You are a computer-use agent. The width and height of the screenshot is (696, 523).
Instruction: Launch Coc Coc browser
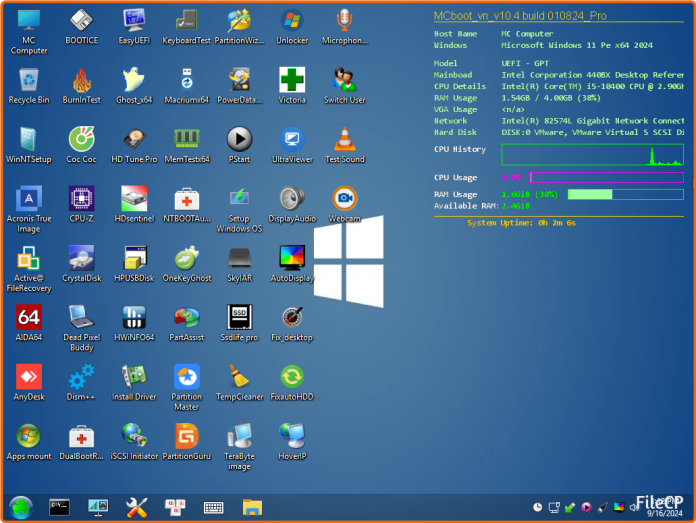pyautogui.click(x=81, y=146)
